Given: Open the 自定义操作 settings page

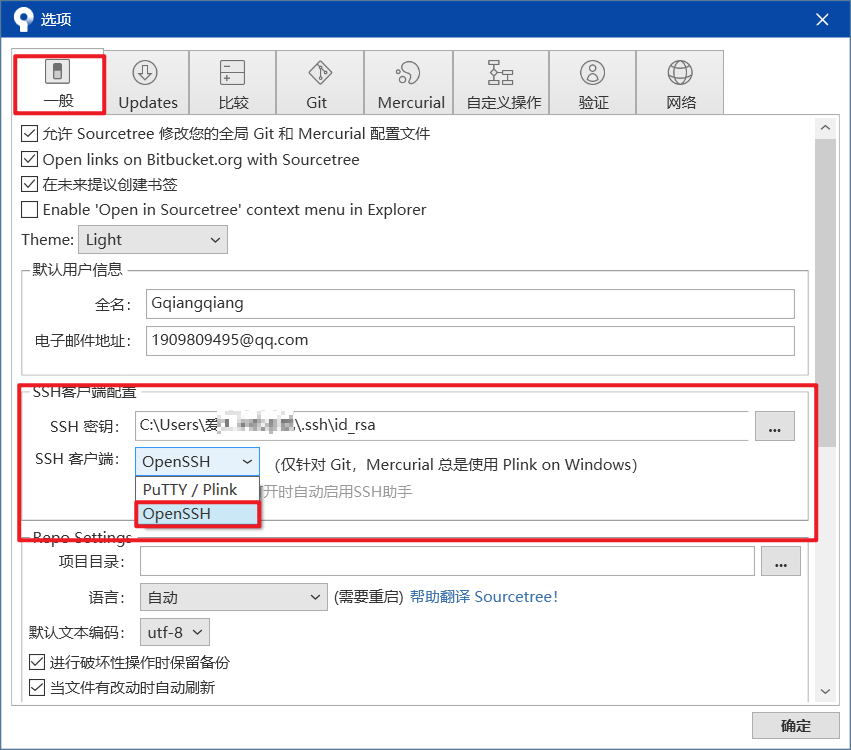Looking at the screenshot, I should tap(506, 82).
